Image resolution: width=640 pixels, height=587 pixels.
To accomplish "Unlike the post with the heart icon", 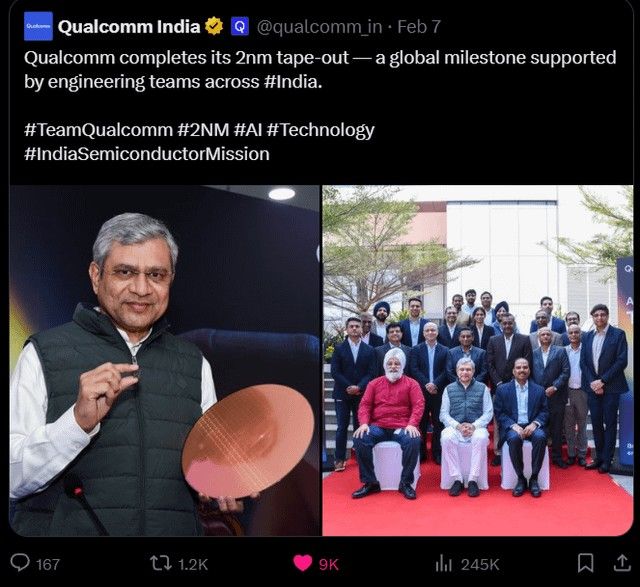I will [x=303, y=564].
